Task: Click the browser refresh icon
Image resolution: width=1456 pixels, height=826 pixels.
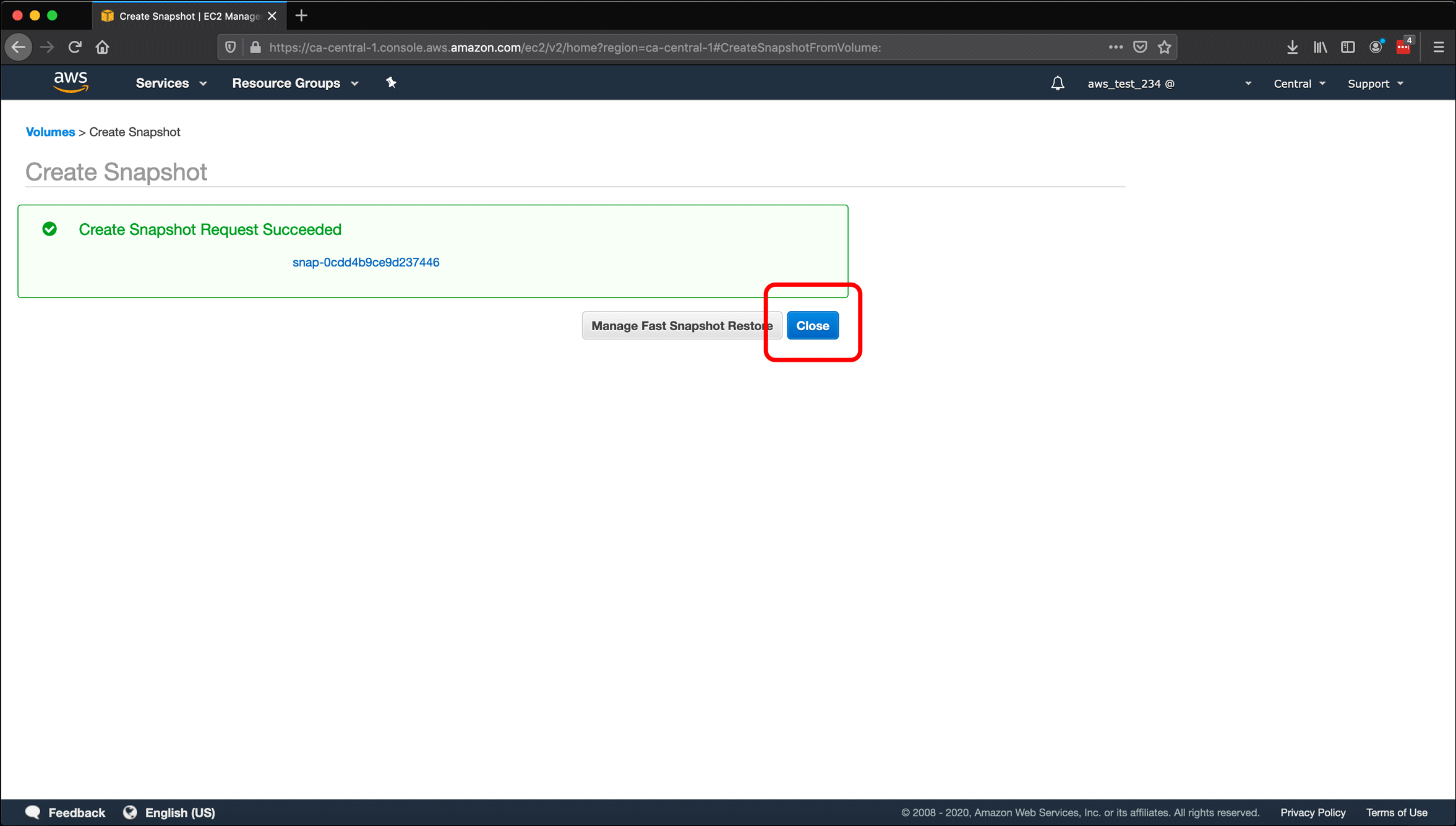Action: pos(75,47)
